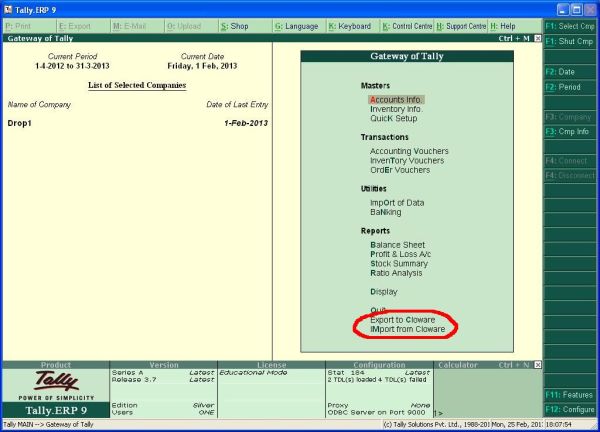Click the F2 Date button
The width and height of the screenshot is (600, 432).
point(570,72)
